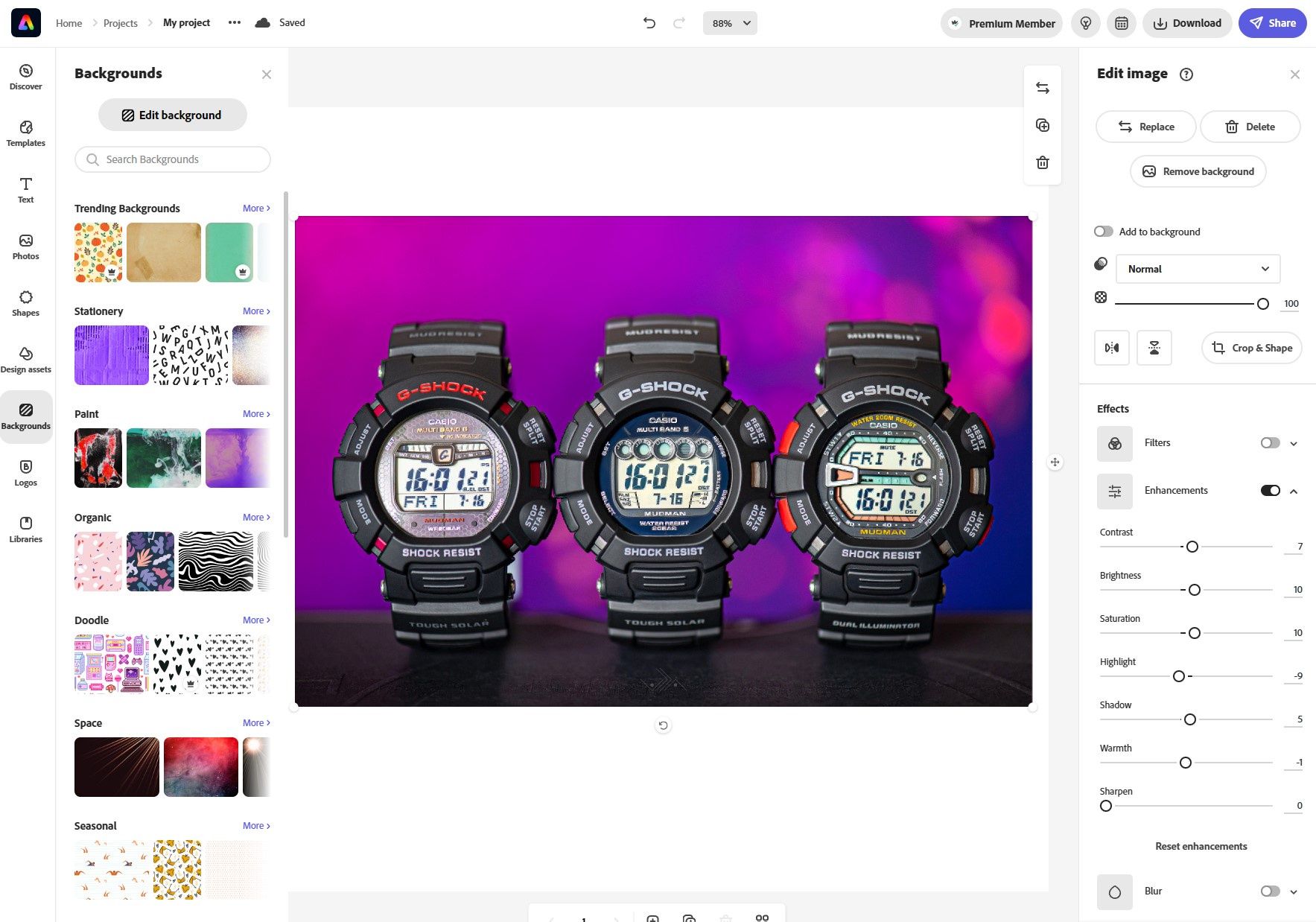Disable the Enhancements toggle
Viewport: 1316px width, 922px height.
(x=1271, y=491)
